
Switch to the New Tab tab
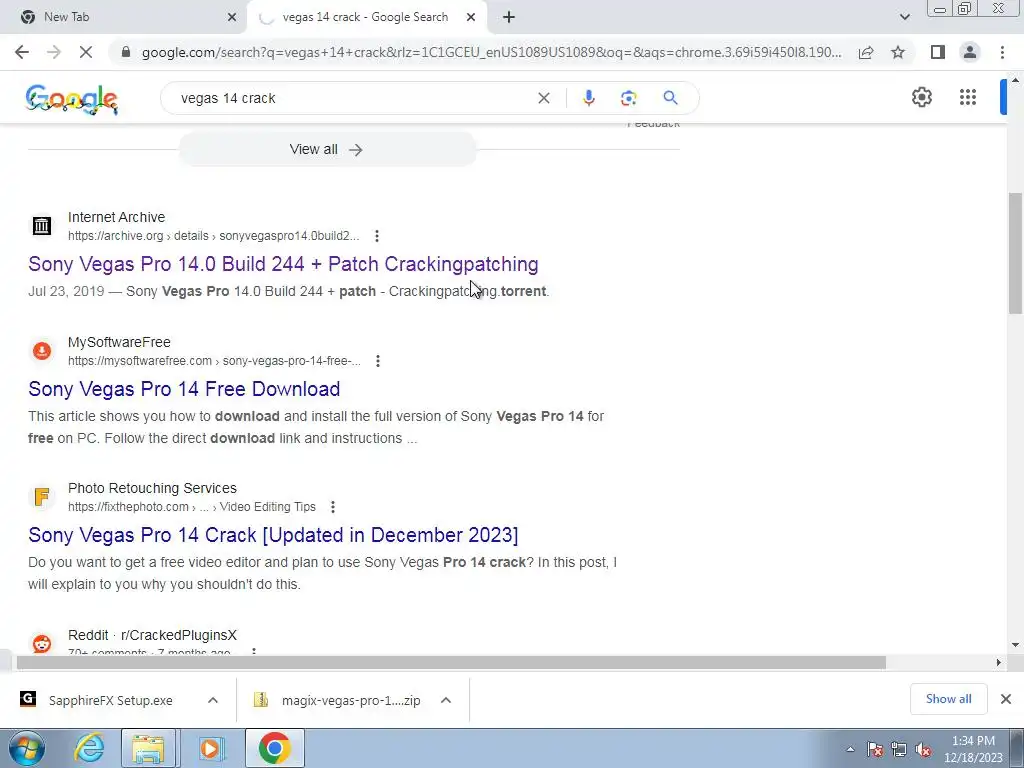[124, 17]
